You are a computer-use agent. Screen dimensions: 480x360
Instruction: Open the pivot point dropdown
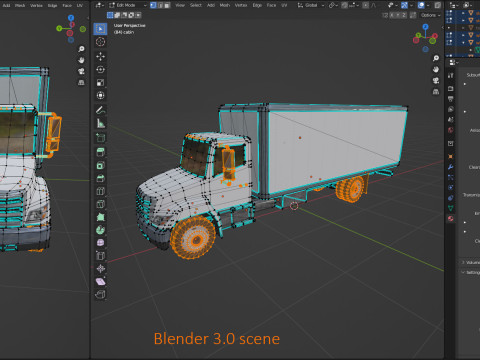pyautogui.click(x=333, y=5)
